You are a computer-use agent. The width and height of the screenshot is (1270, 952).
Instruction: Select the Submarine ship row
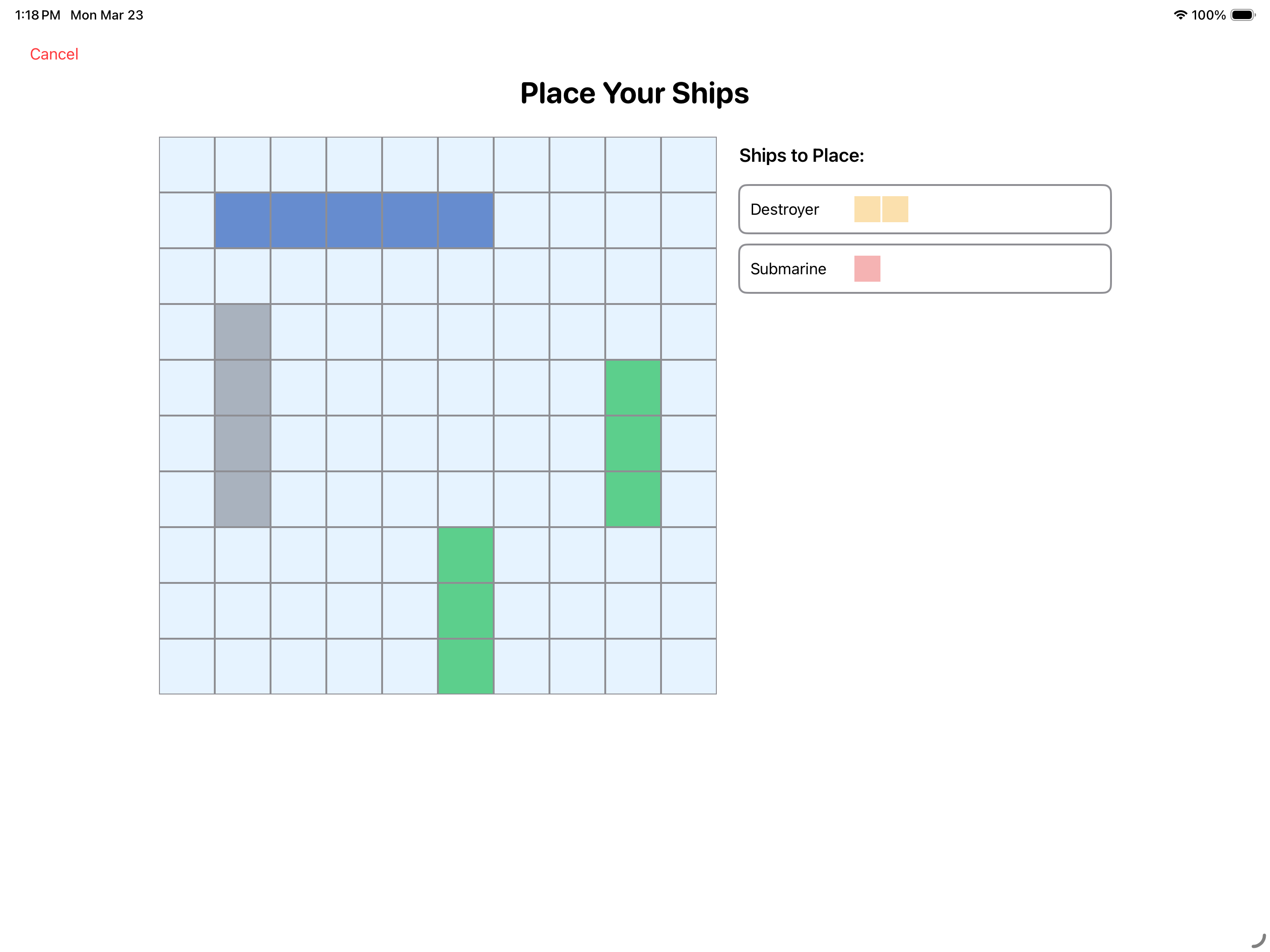(x=924, y=269)
